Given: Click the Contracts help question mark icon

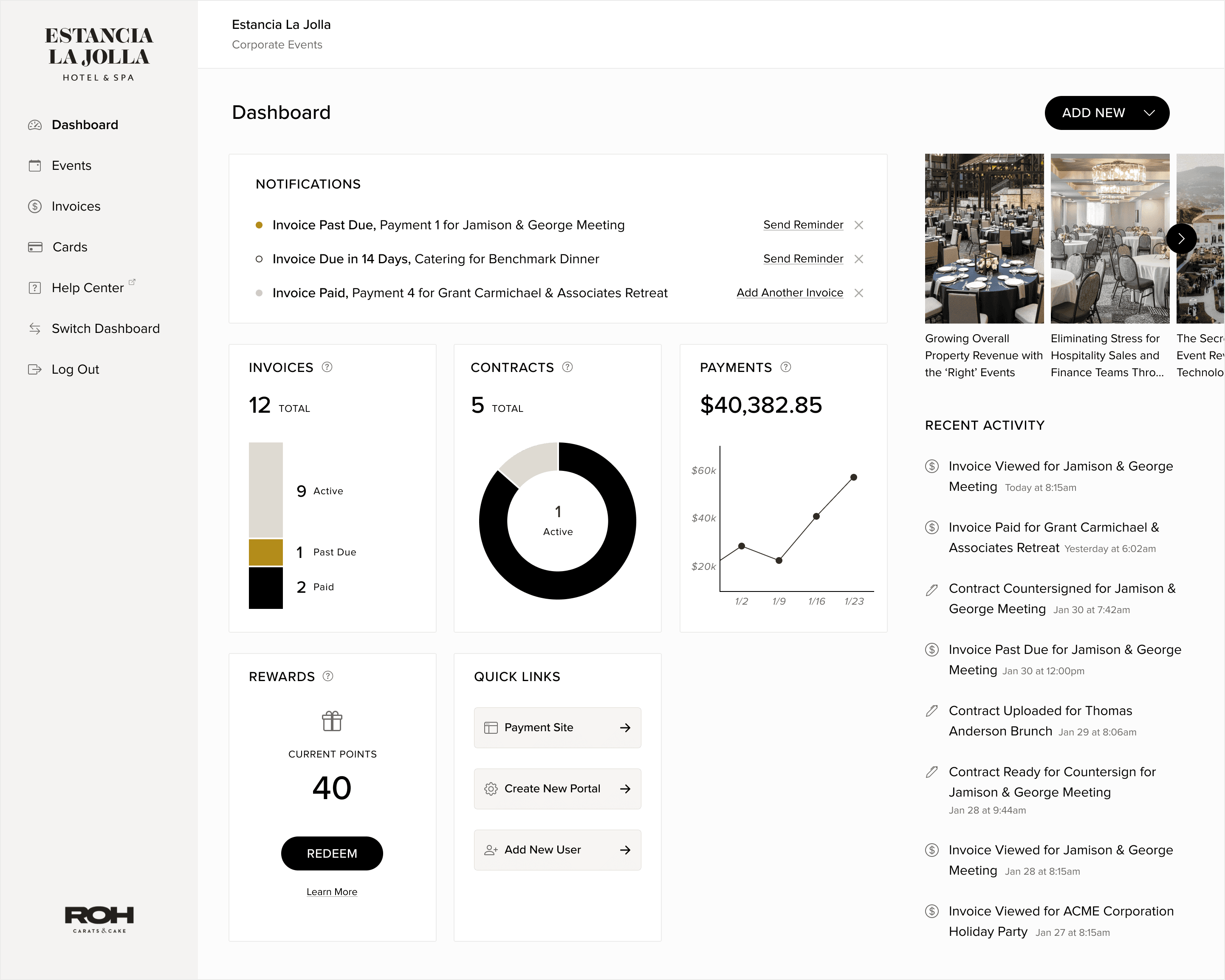Looking at the screenshot, I should point(567,367).
